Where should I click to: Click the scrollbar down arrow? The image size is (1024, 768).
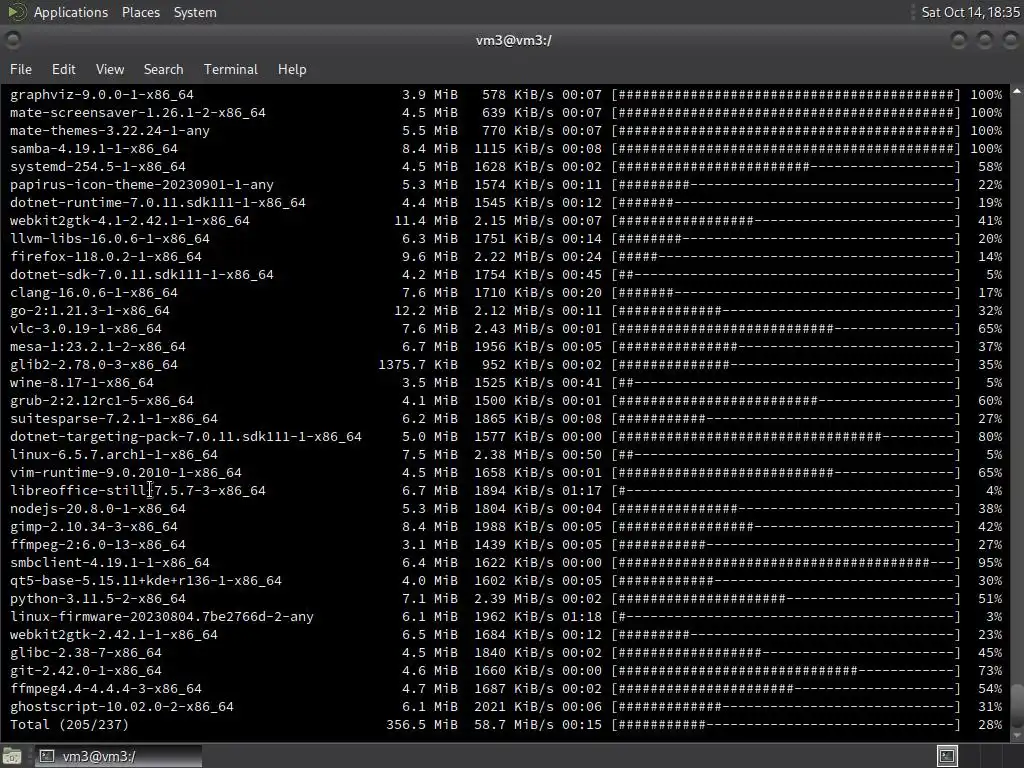[x=1017, y=735]
